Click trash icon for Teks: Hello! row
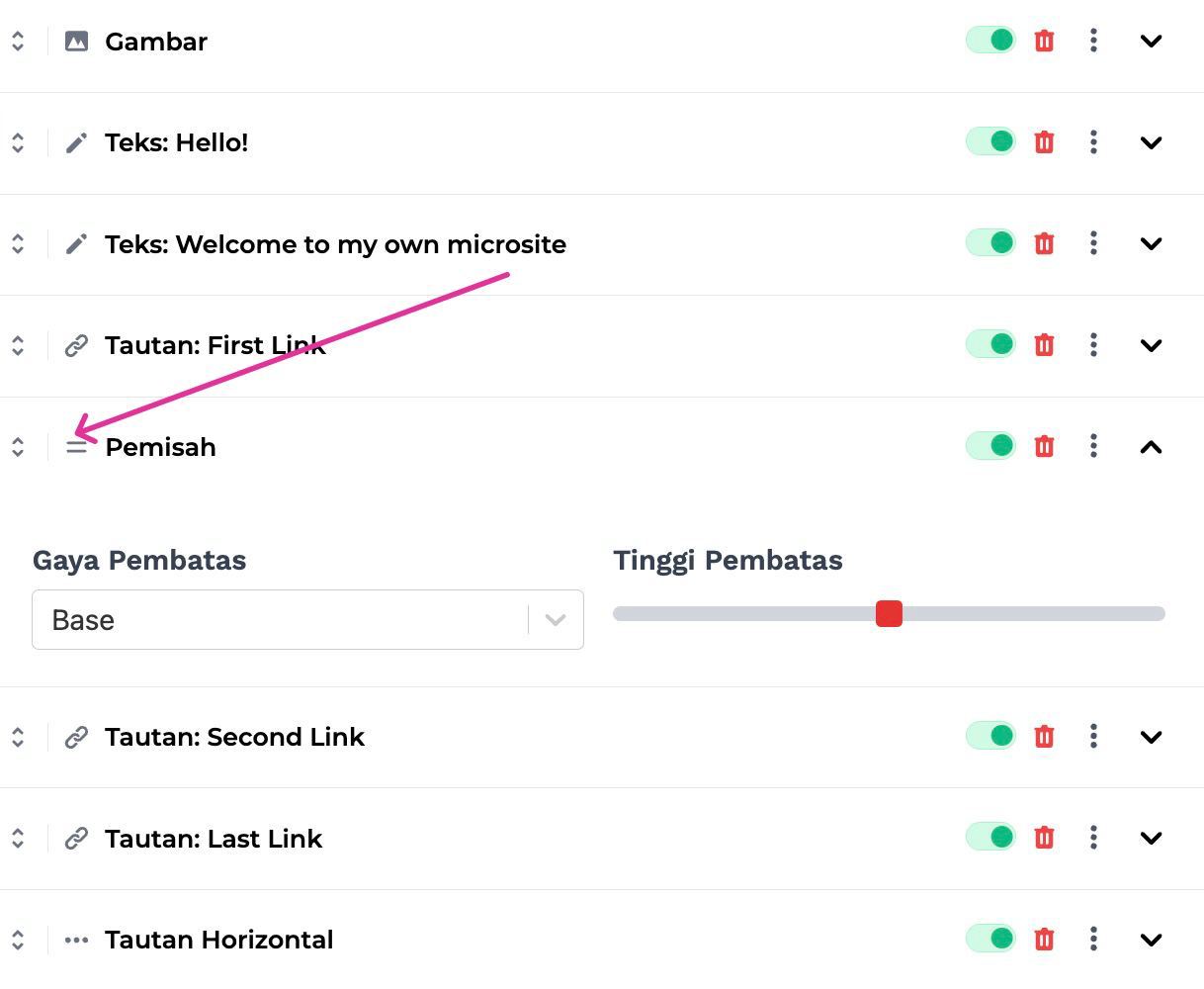The image size is (1204, 989). pos(1044,142)
